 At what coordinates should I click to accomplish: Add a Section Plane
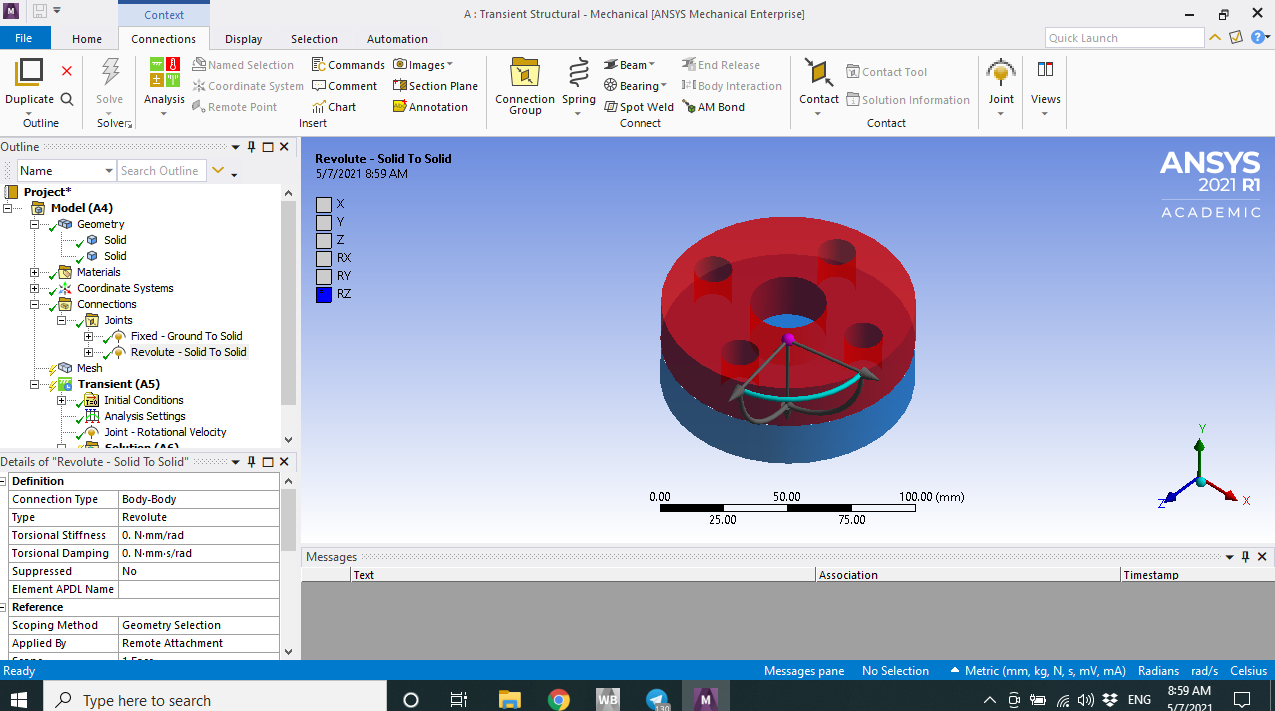[x=435, y=86]
